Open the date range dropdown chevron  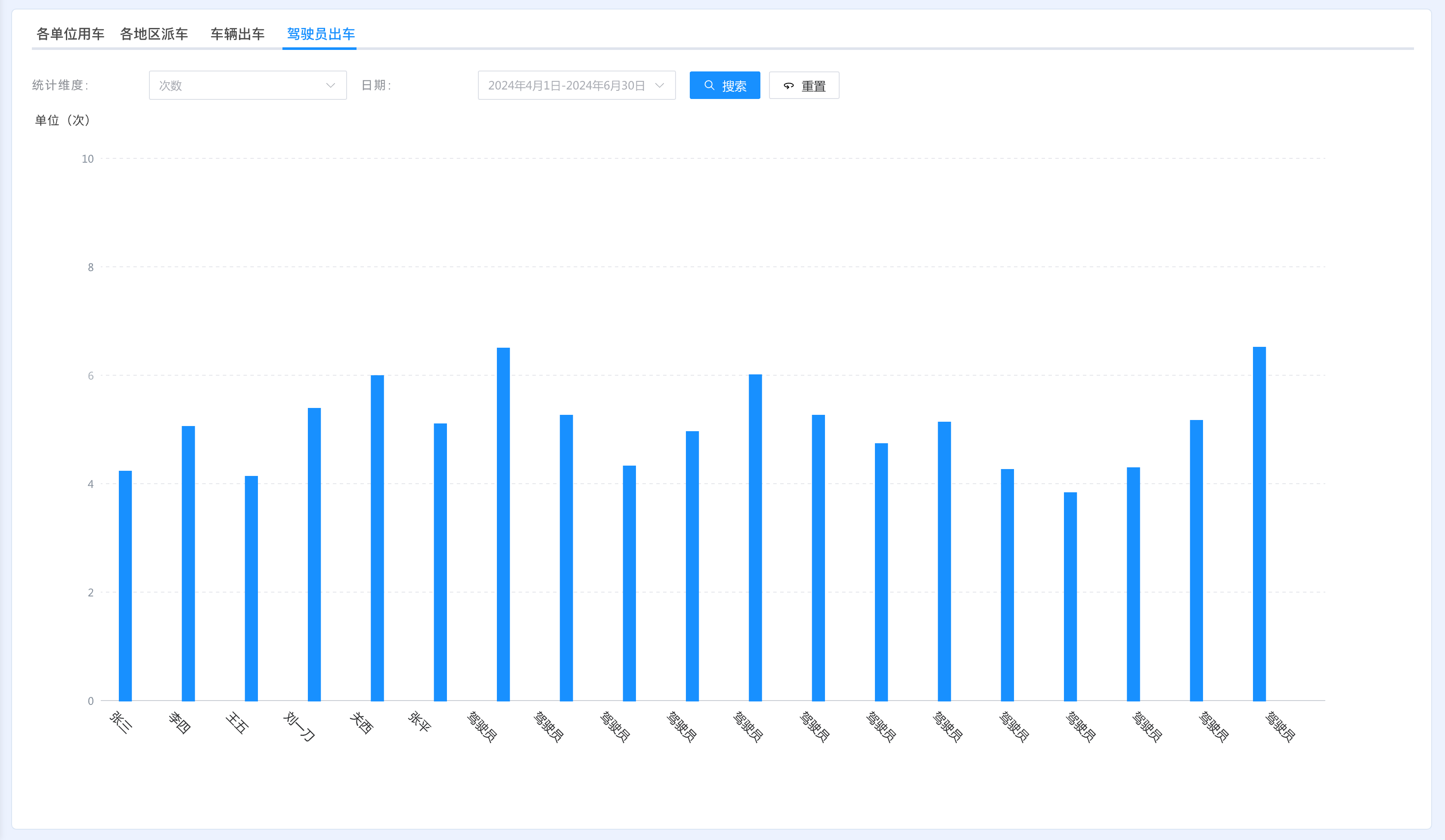click(660, 85)
